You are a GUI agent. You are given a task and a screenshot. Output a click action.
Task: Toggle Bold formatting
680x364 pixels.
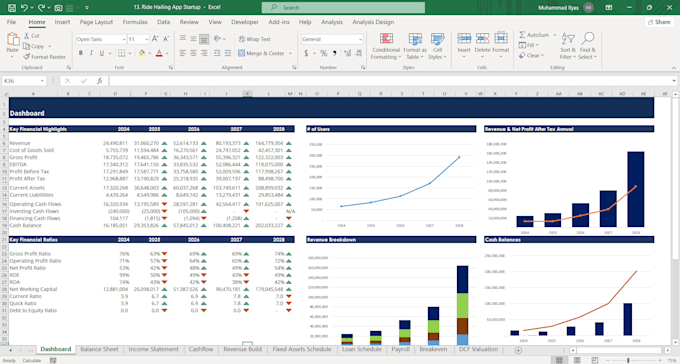(81, 53)
